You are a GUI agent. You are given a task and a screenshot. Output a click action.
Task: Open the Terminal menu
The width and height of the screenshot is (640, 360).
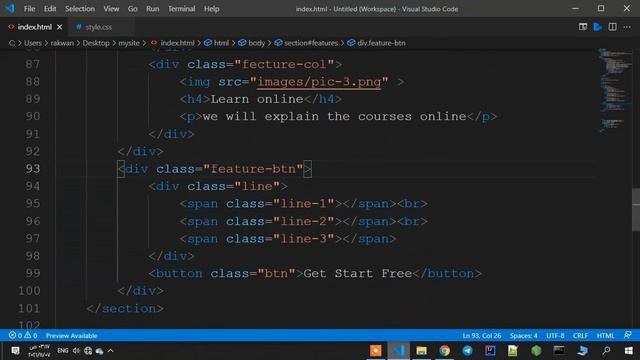click(x=181, y=9)
